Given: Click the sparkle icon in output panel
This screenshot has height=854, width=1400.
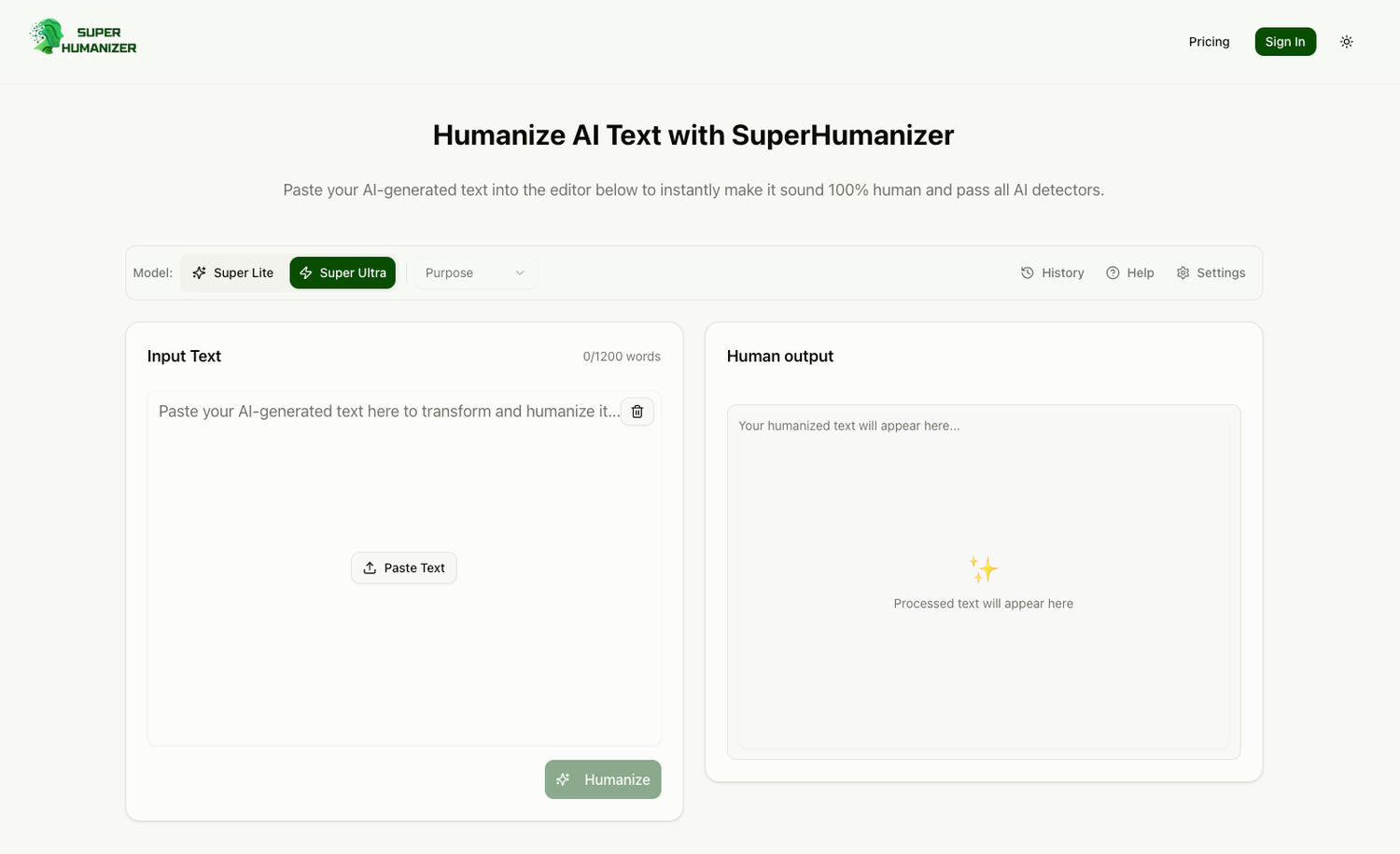Looking at the screenshot, I should pos(983,568).
